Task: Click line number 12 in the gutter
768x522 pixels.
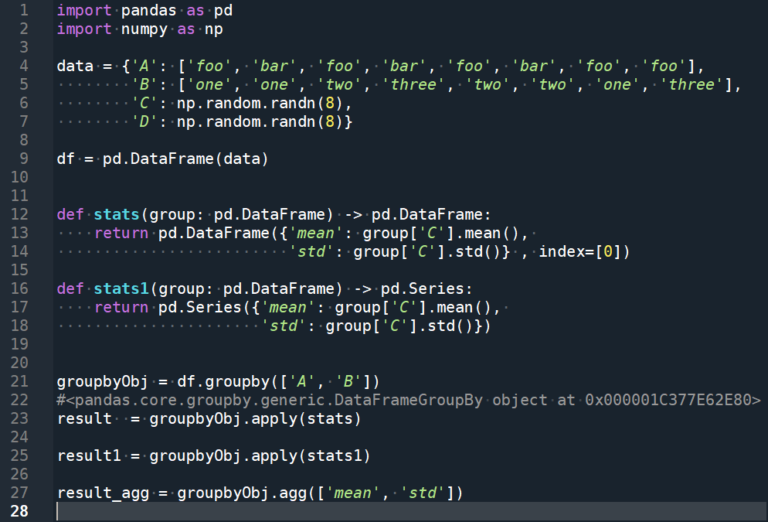Action: [20, 214]
